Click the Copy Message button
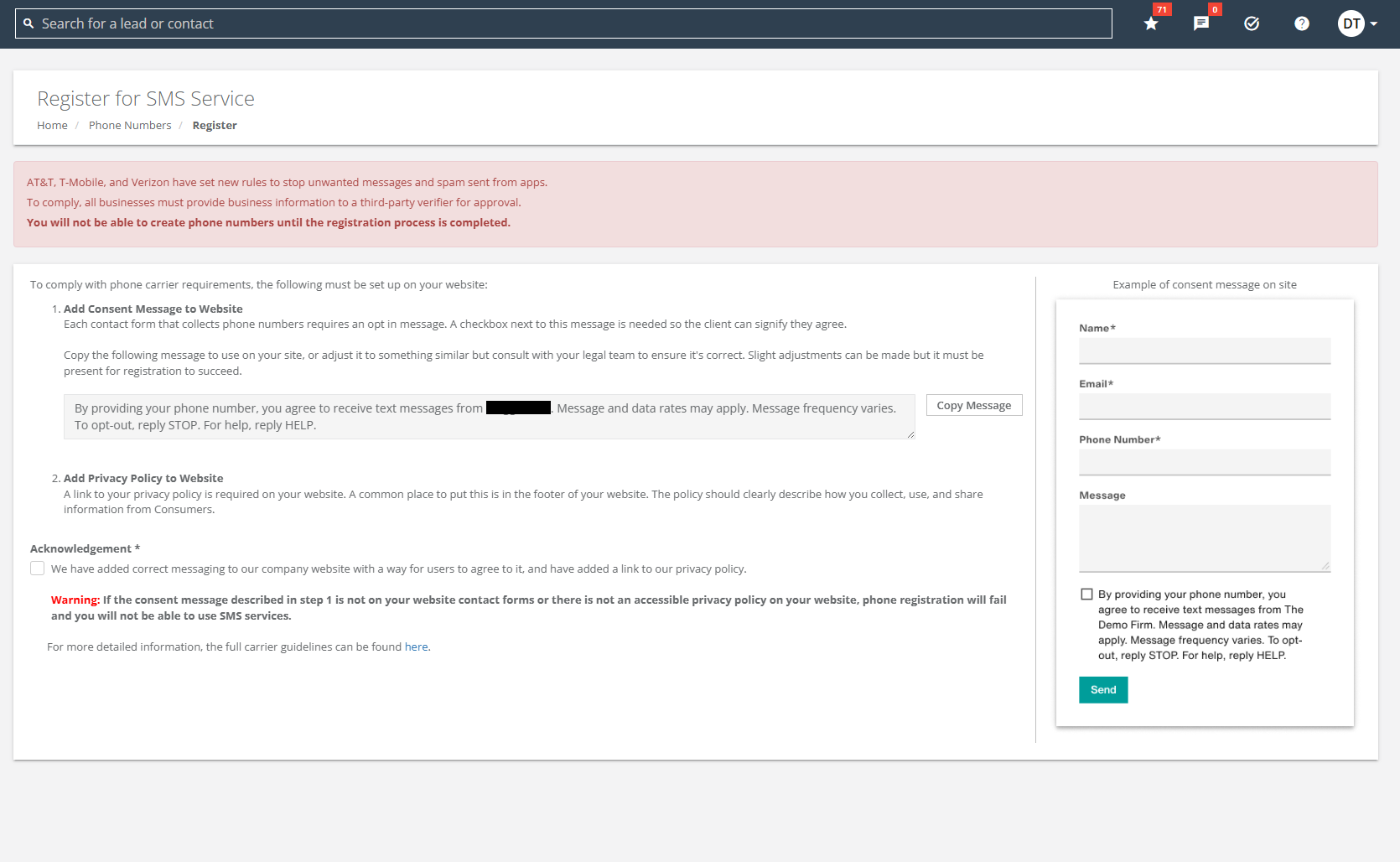Image resolution: width=1400 pixels, height=862 pixels. tap(973, 405)
